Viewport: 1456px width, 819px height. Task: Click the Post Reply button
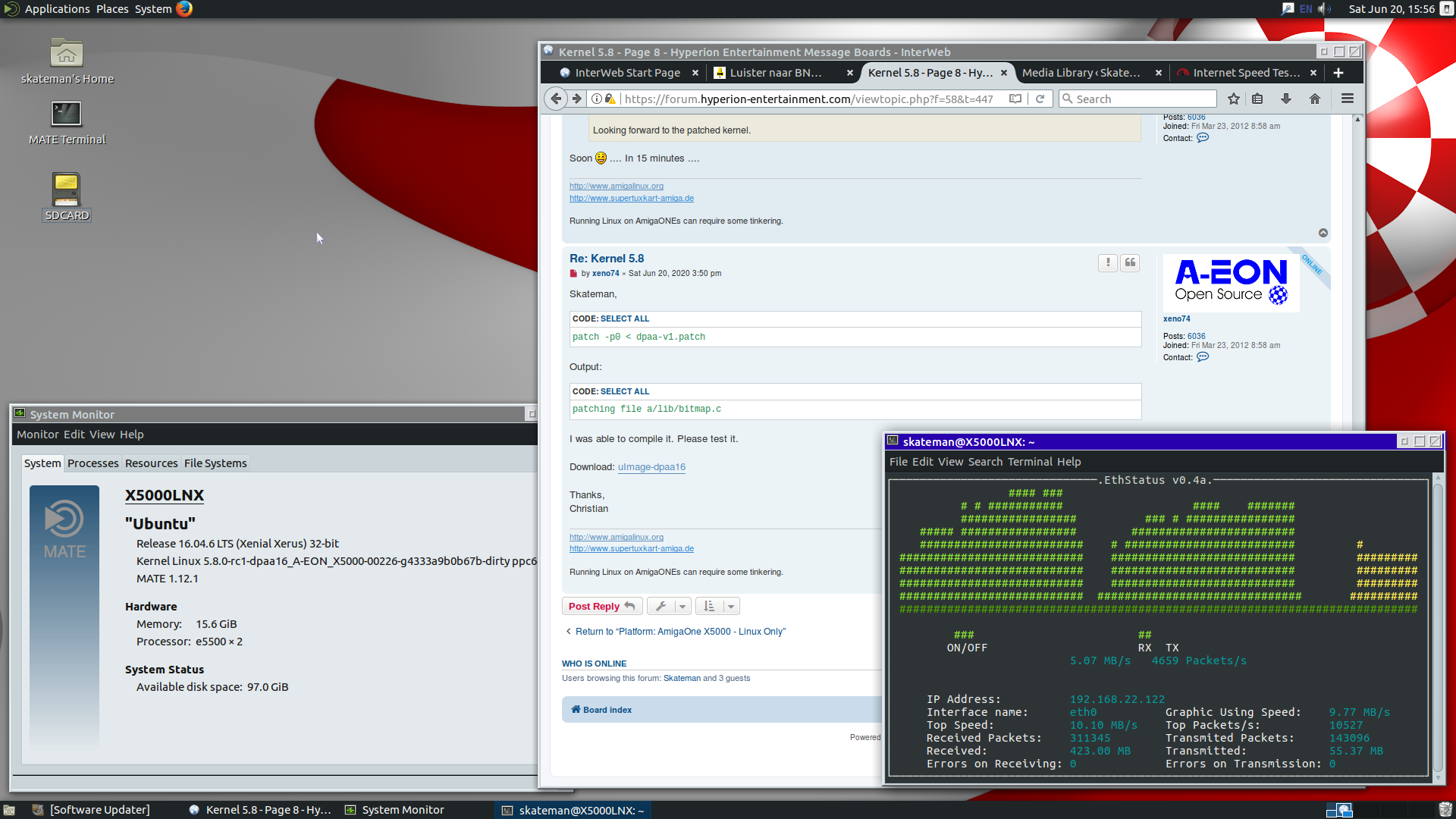point(602,606)
